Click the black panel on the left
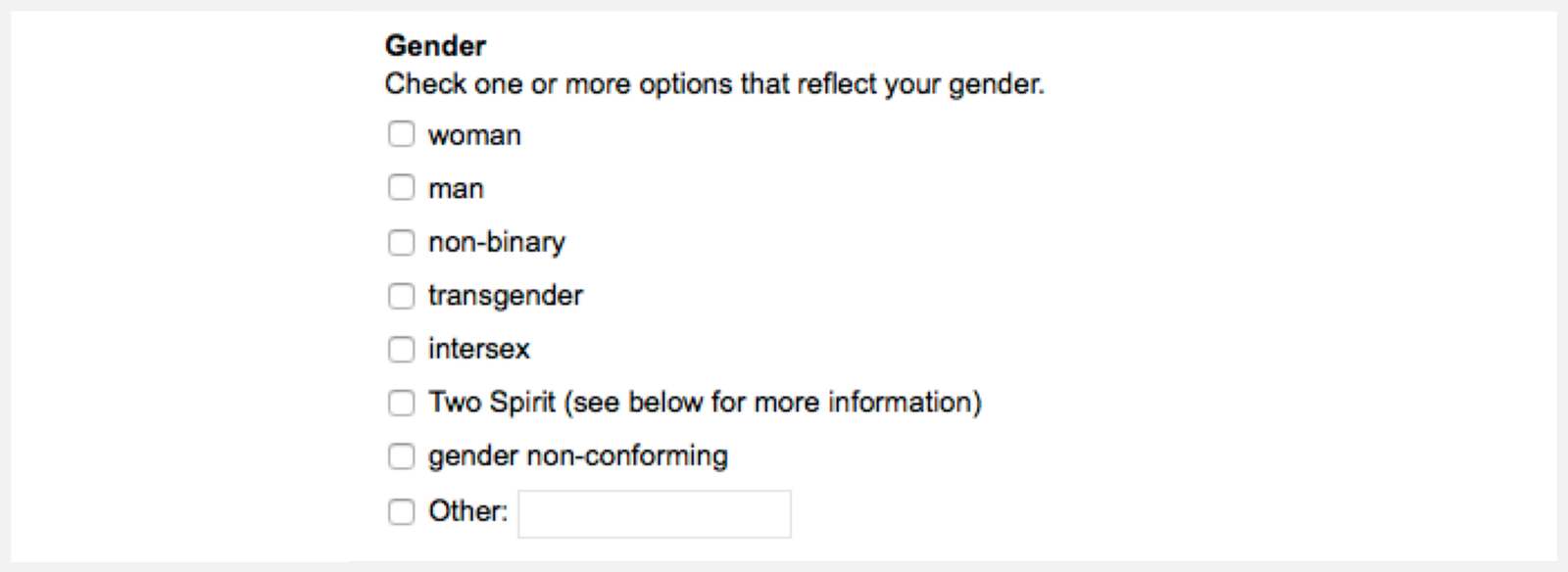1568x572 pixels. click(x=179, y=286)
